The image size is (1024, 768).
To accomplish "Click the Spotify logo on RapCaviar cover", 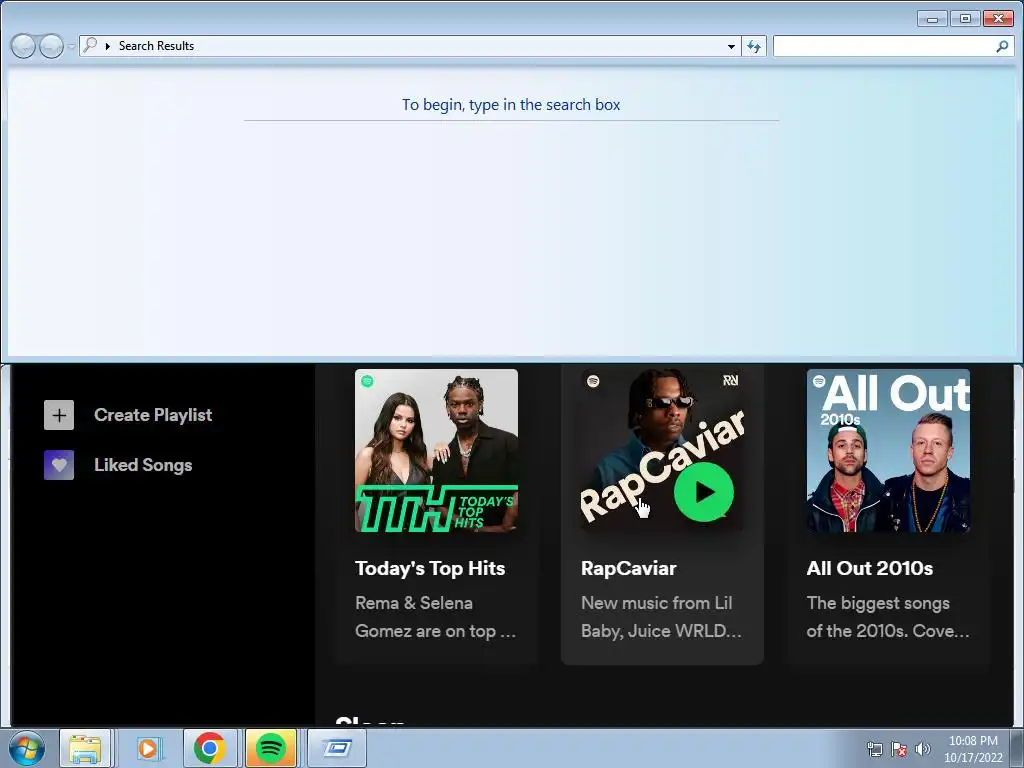I will coord(593,381).
